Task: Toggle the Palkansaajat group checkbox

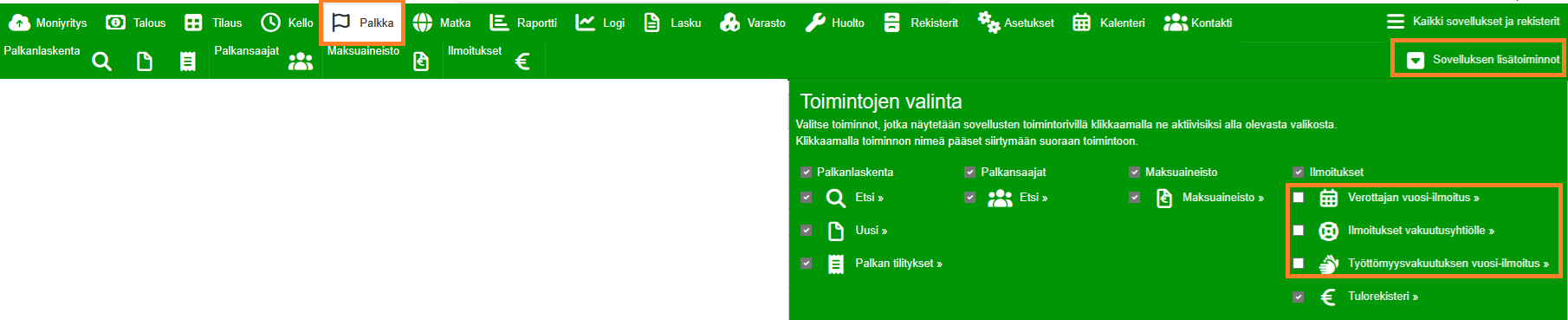Action: tap(970, 172)
